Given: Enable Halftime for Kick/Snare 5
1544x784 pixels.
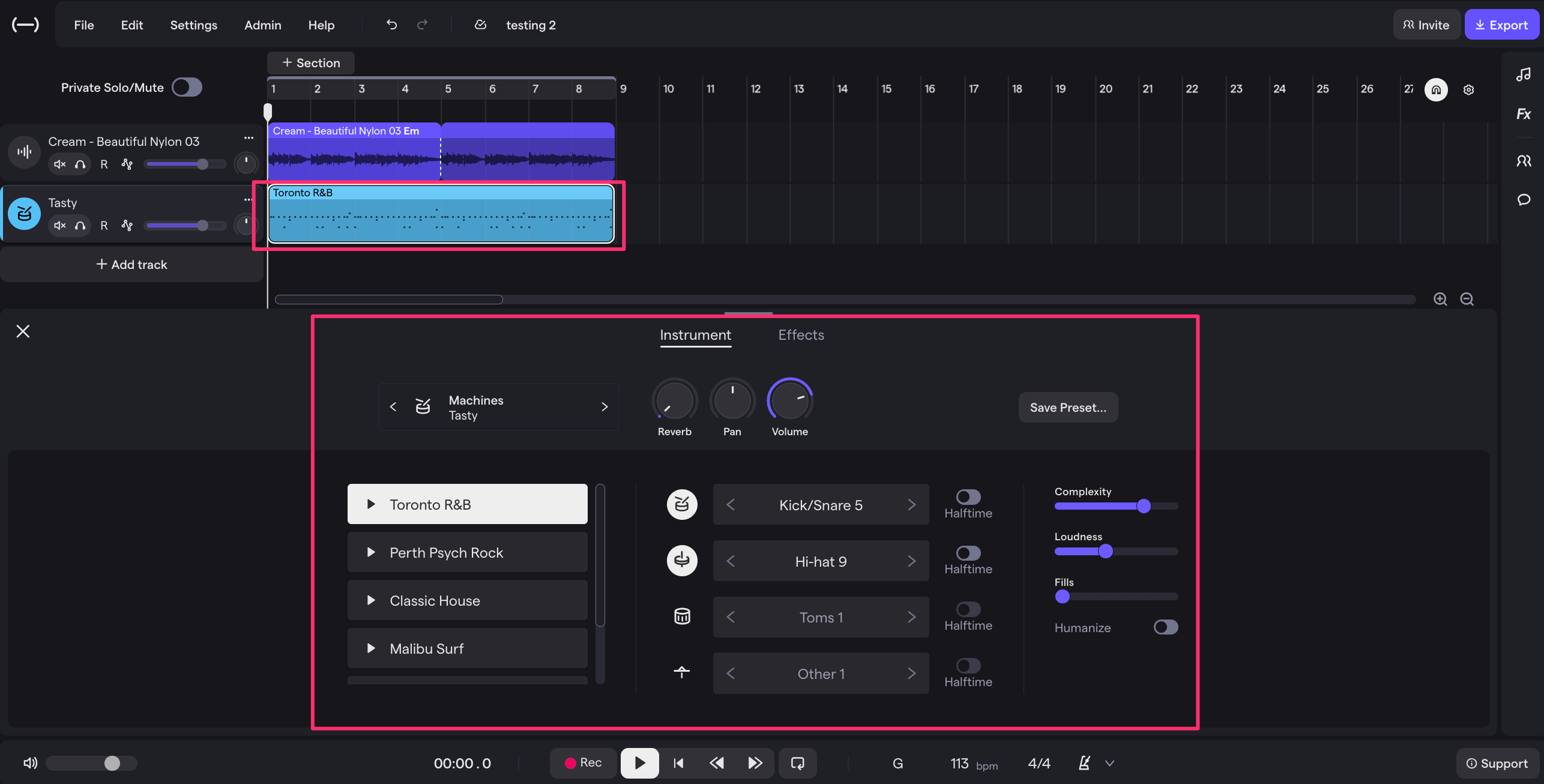Looking at the screenshot, I should pos(968,497).
